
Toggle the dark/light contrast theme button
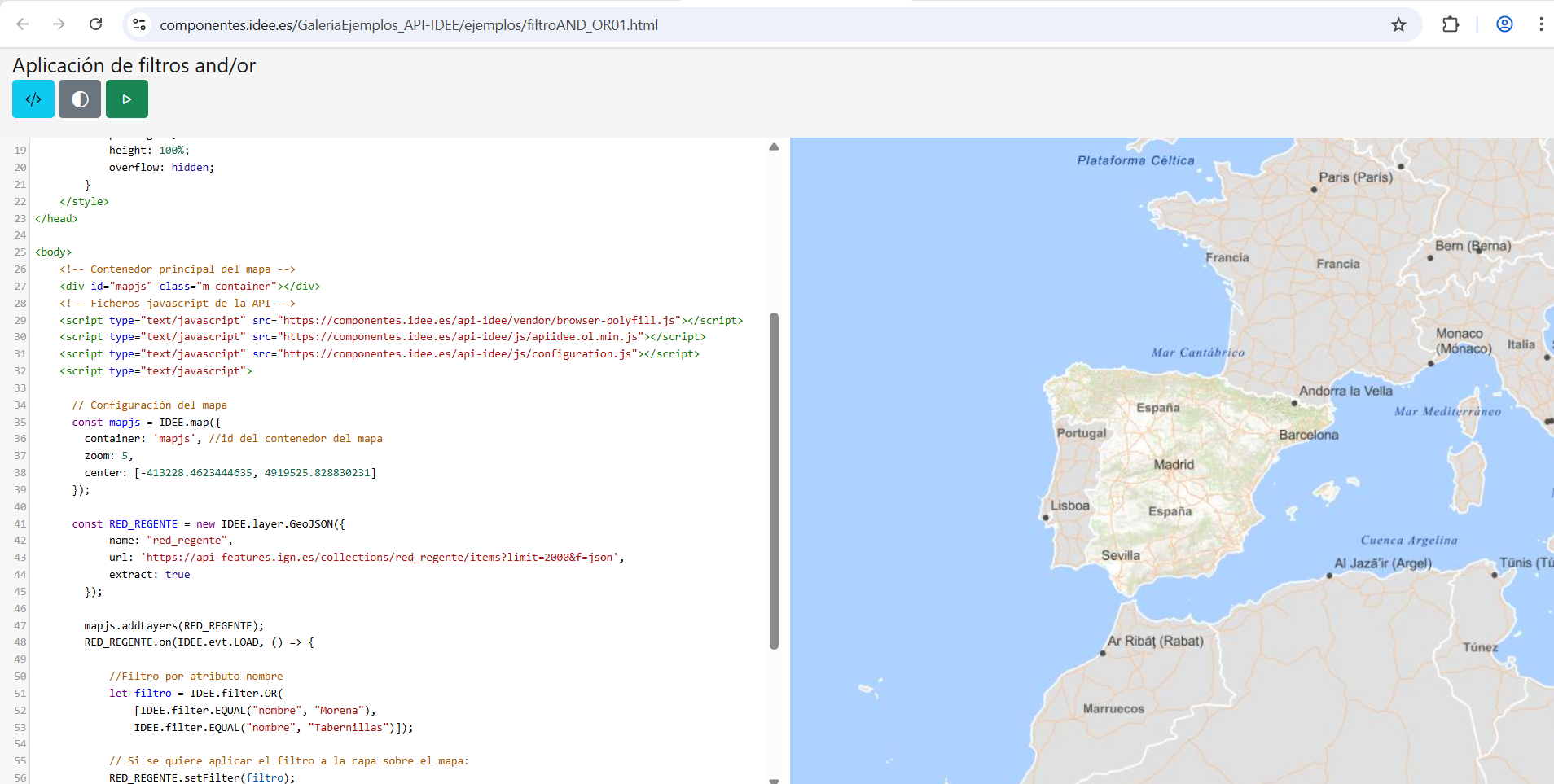click(x=80, y=99)
